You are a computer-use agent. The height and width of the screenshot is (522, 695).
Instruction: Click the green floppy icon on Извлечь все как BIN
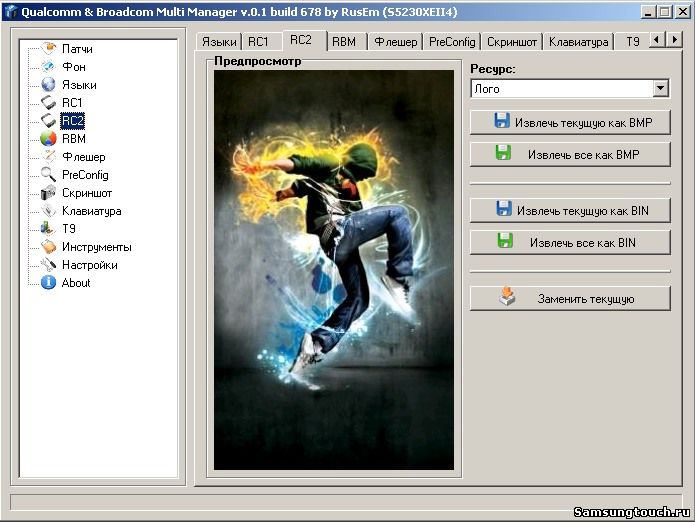505,241
